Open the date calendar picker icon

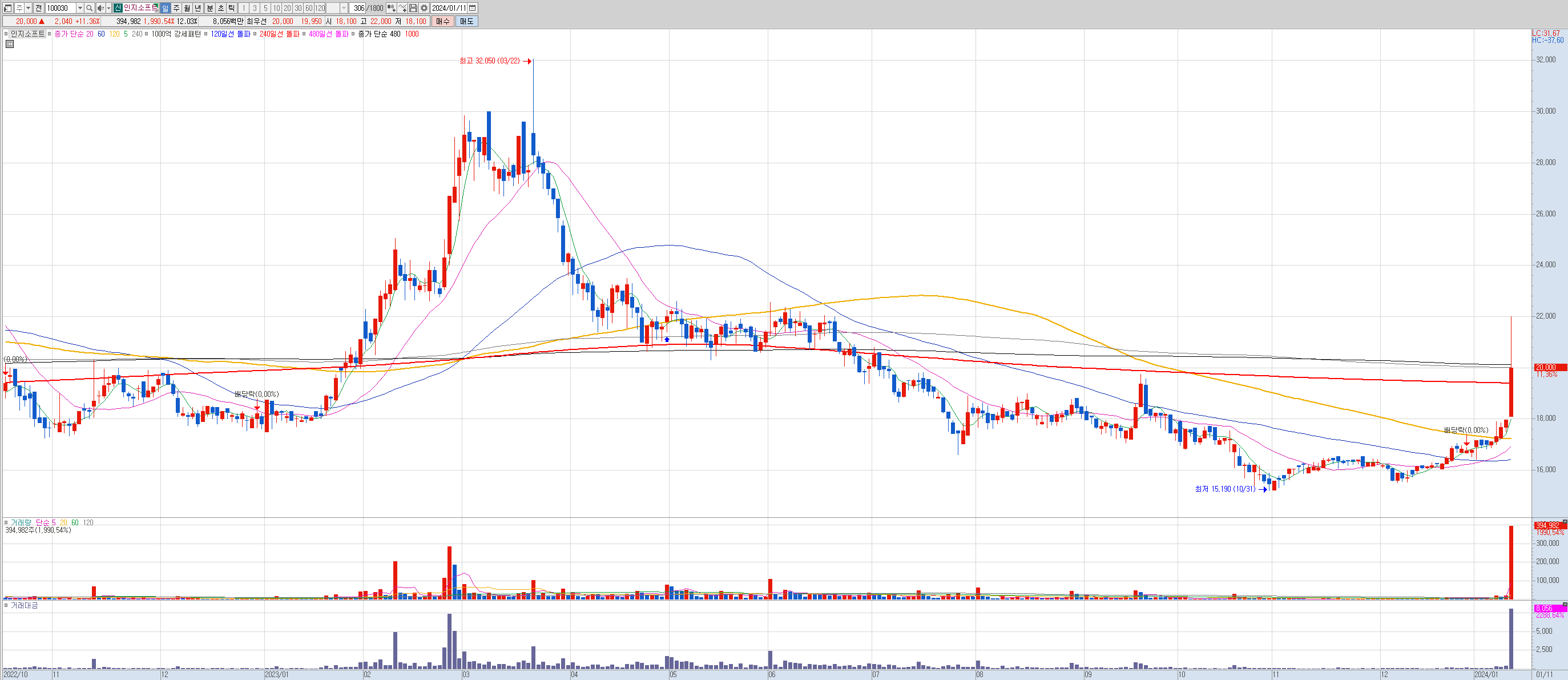pyautogui.click(x=473, y=8)
